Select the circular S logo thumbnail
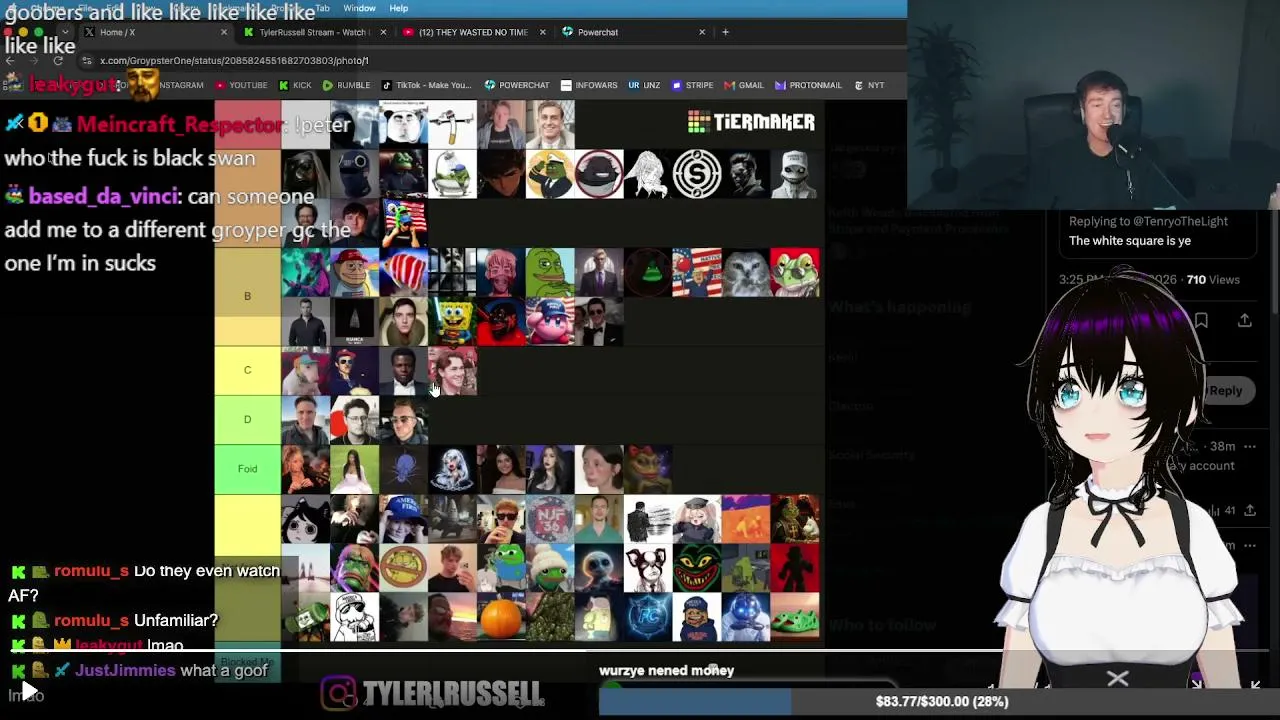Image resolution: width=1280 pixels, height=720 pixels. 697,174
